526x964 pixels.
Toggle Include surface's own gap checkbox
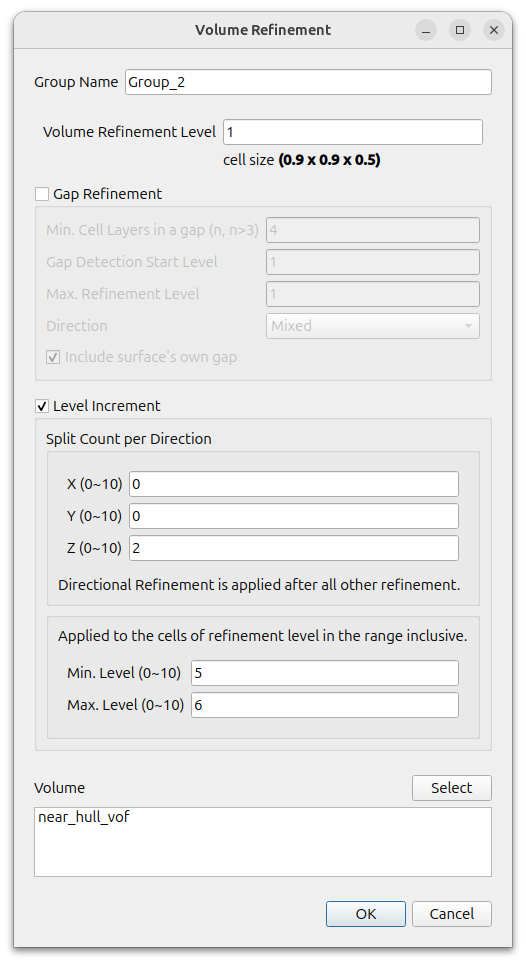pyautogui.click(x=53, y=357)
